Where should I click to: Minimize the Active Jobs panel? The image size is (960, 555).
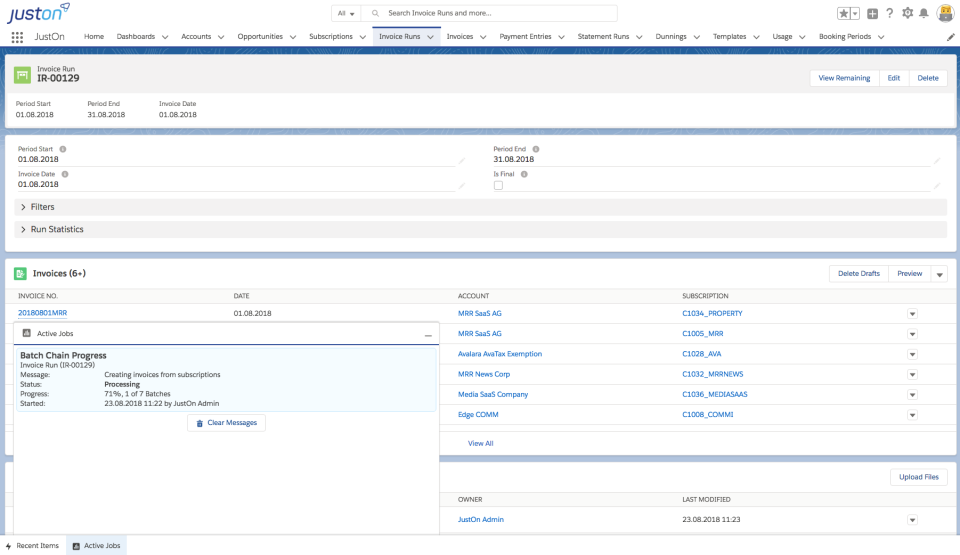428,335
